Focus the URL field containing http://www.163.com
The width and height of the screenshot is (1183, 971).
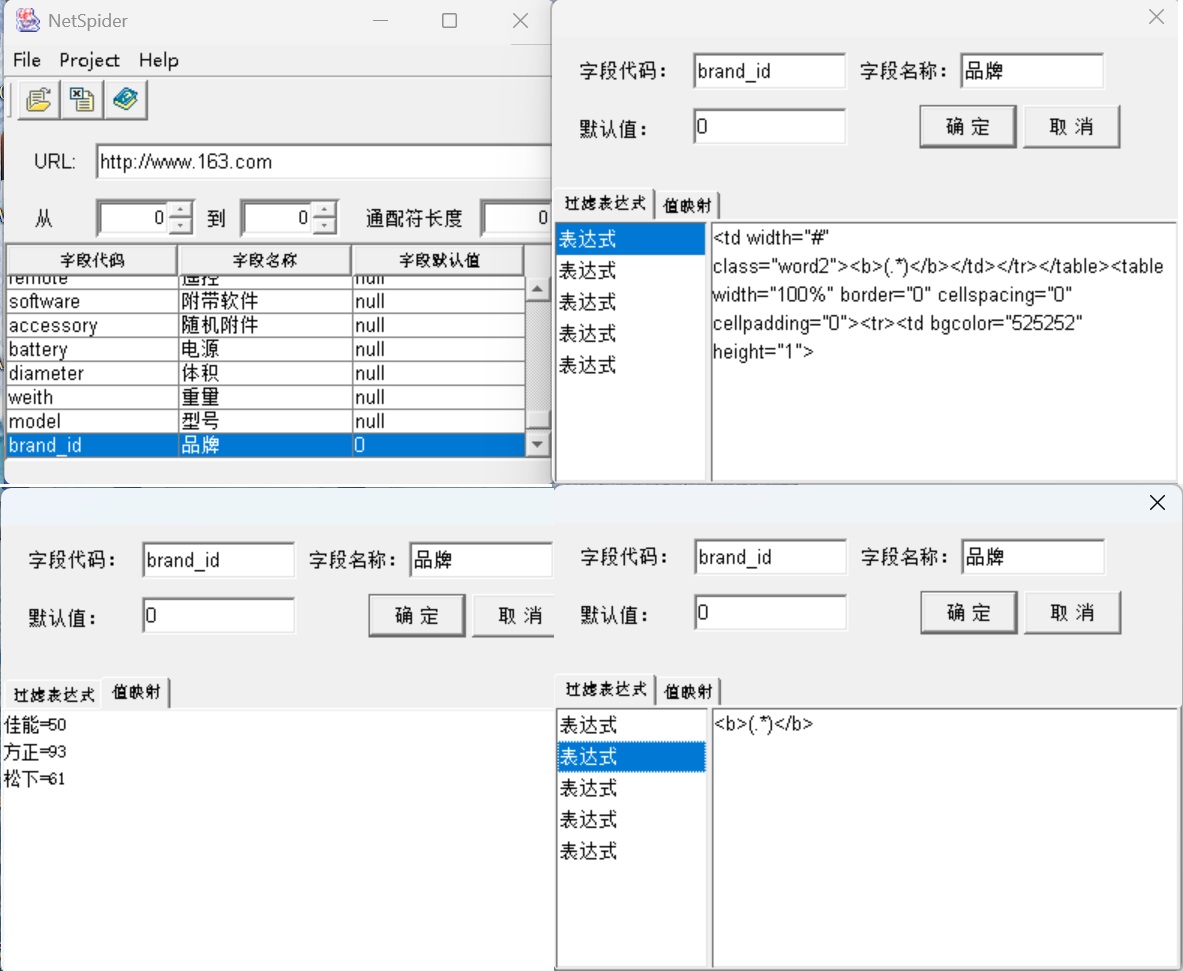[x=324, y=161]
